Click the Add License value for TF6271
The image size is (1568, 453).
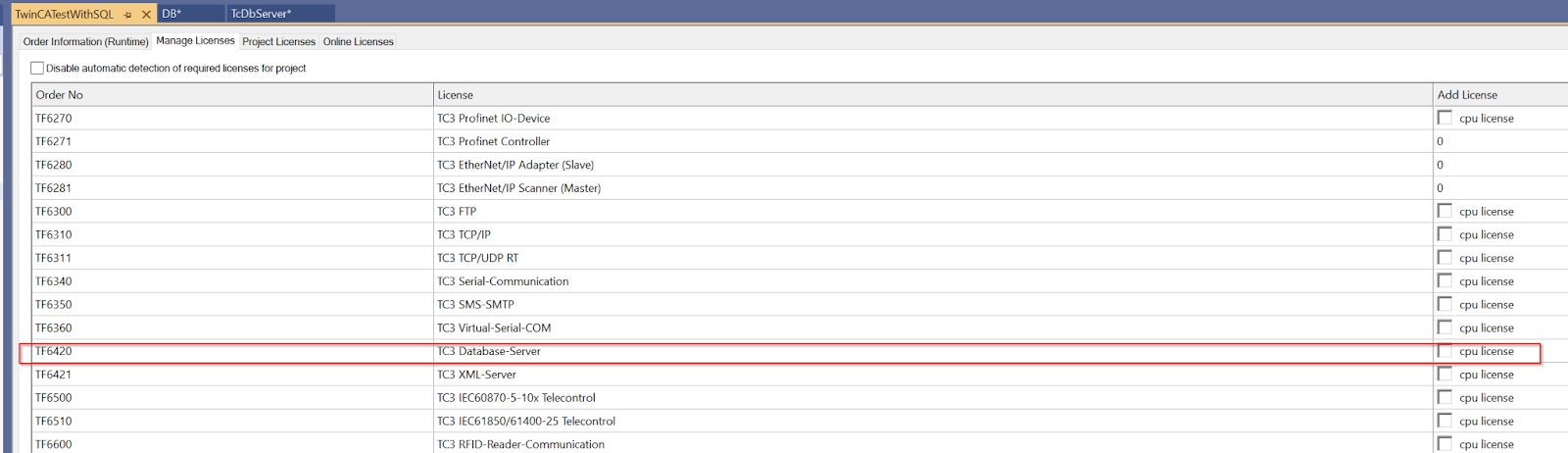point(1440,141)
